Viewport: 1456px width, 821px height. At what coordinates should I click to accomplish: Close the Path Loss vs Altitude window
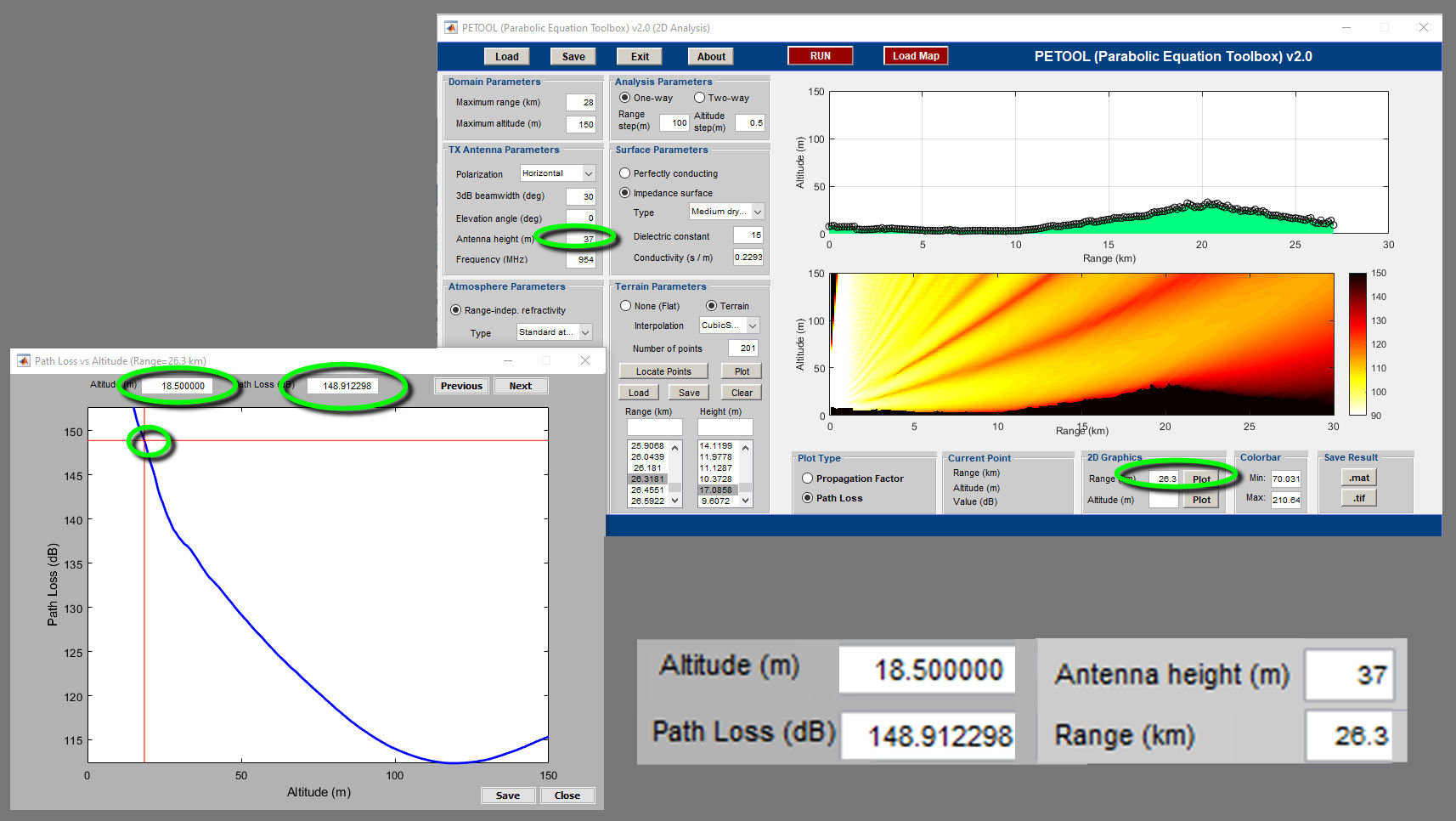pos(585,360)
